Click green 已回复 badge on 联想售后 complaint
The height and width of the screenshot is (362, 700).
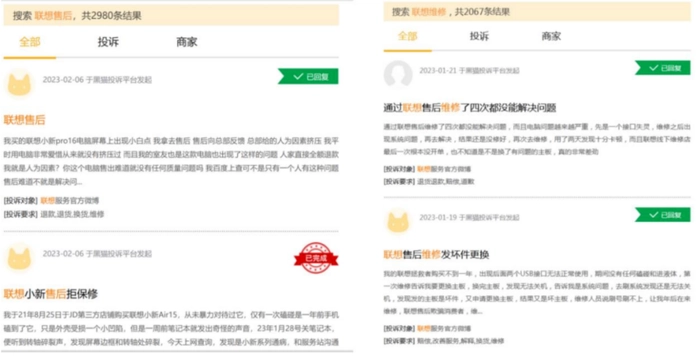pyautogui.click(x=308, y=77)
